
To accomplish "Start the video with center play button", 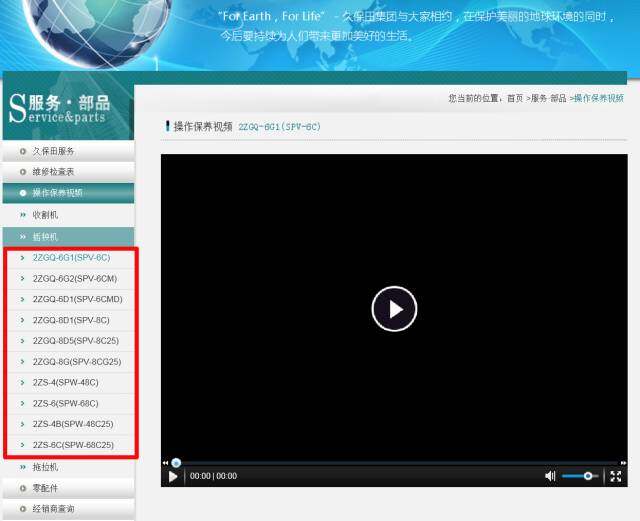I will 394,309.
